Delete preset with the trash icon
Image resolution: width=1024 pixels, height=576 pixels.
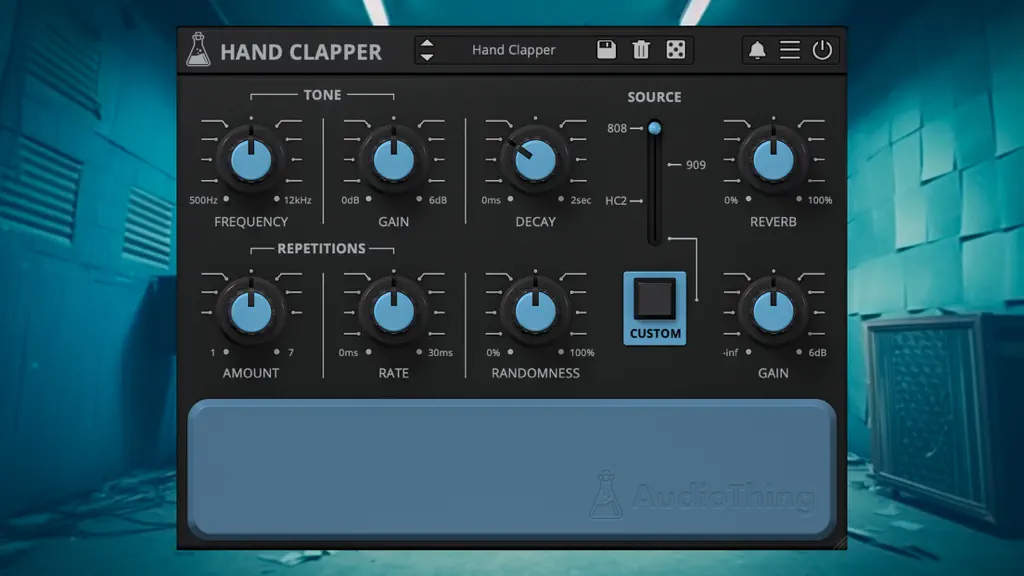[x=641, y=50]
